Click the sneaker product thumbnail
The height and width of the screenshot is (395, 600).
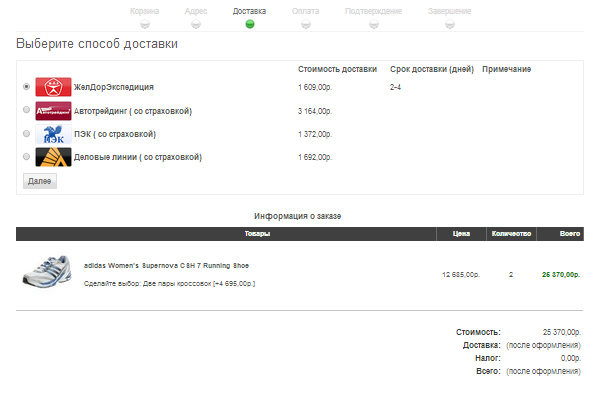(x=47, y=271)
